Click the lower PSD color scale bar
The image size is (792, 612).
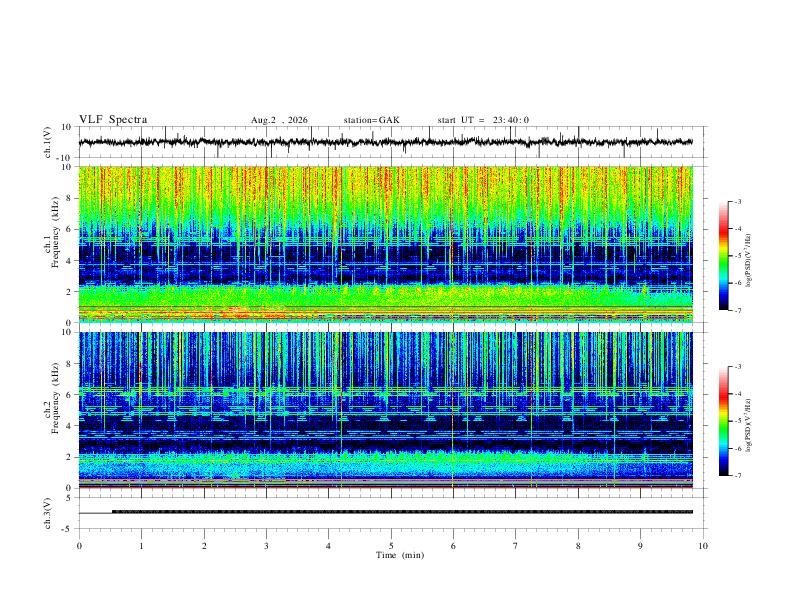(x=723, y=421)
